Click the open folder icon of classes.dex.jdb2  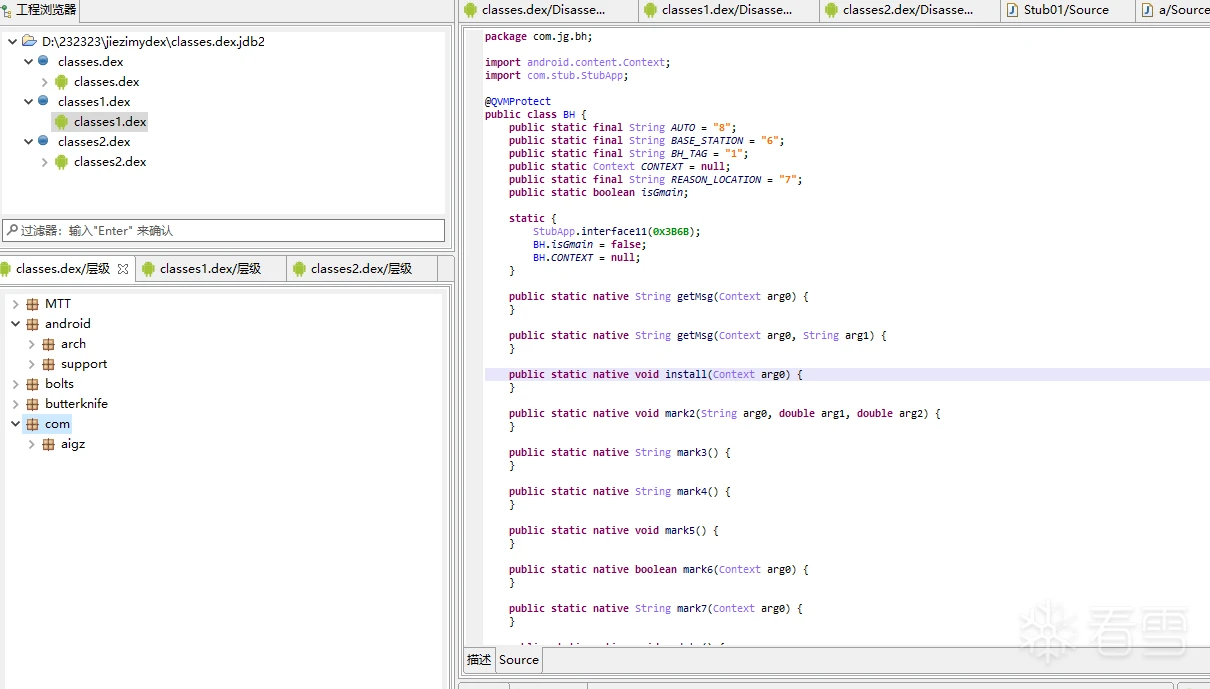click(x=29, y=42)
